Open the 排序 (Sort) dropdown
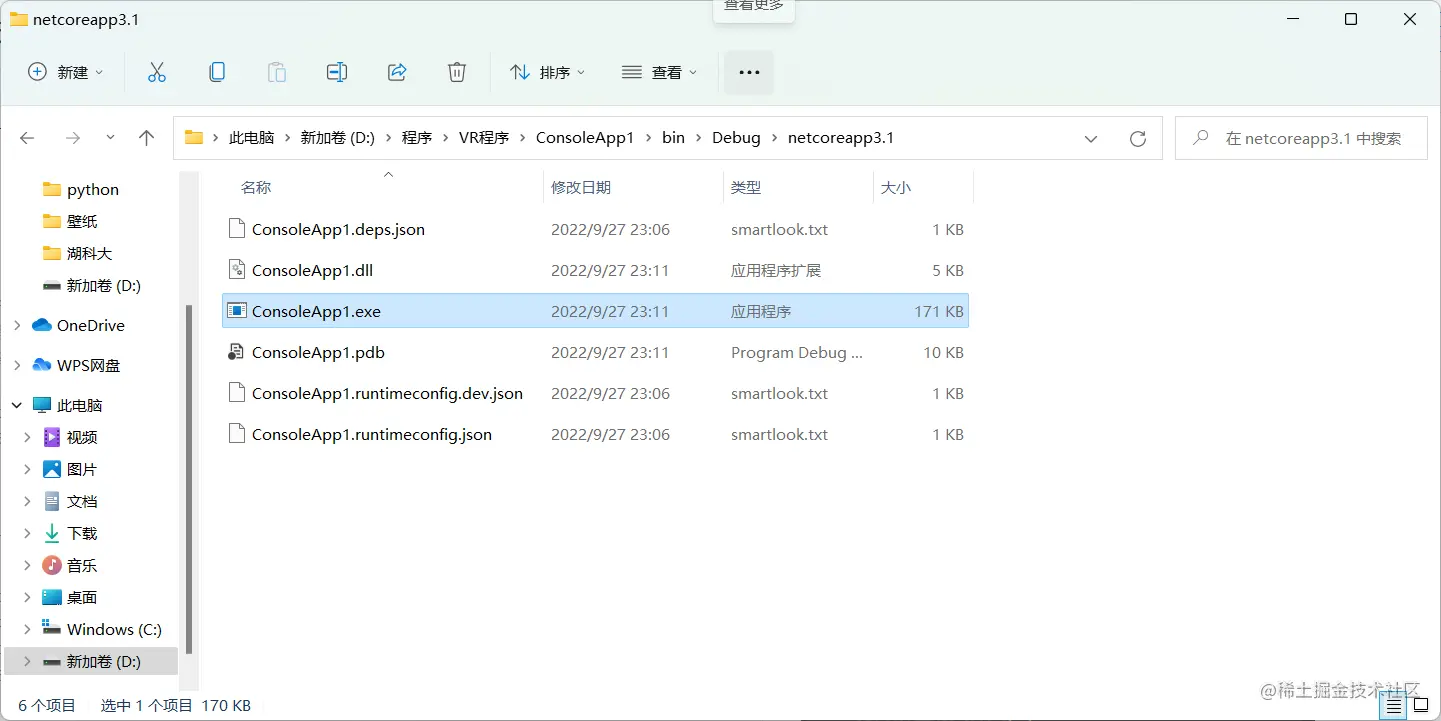The image size is (1441, 721). coord(548,72)
